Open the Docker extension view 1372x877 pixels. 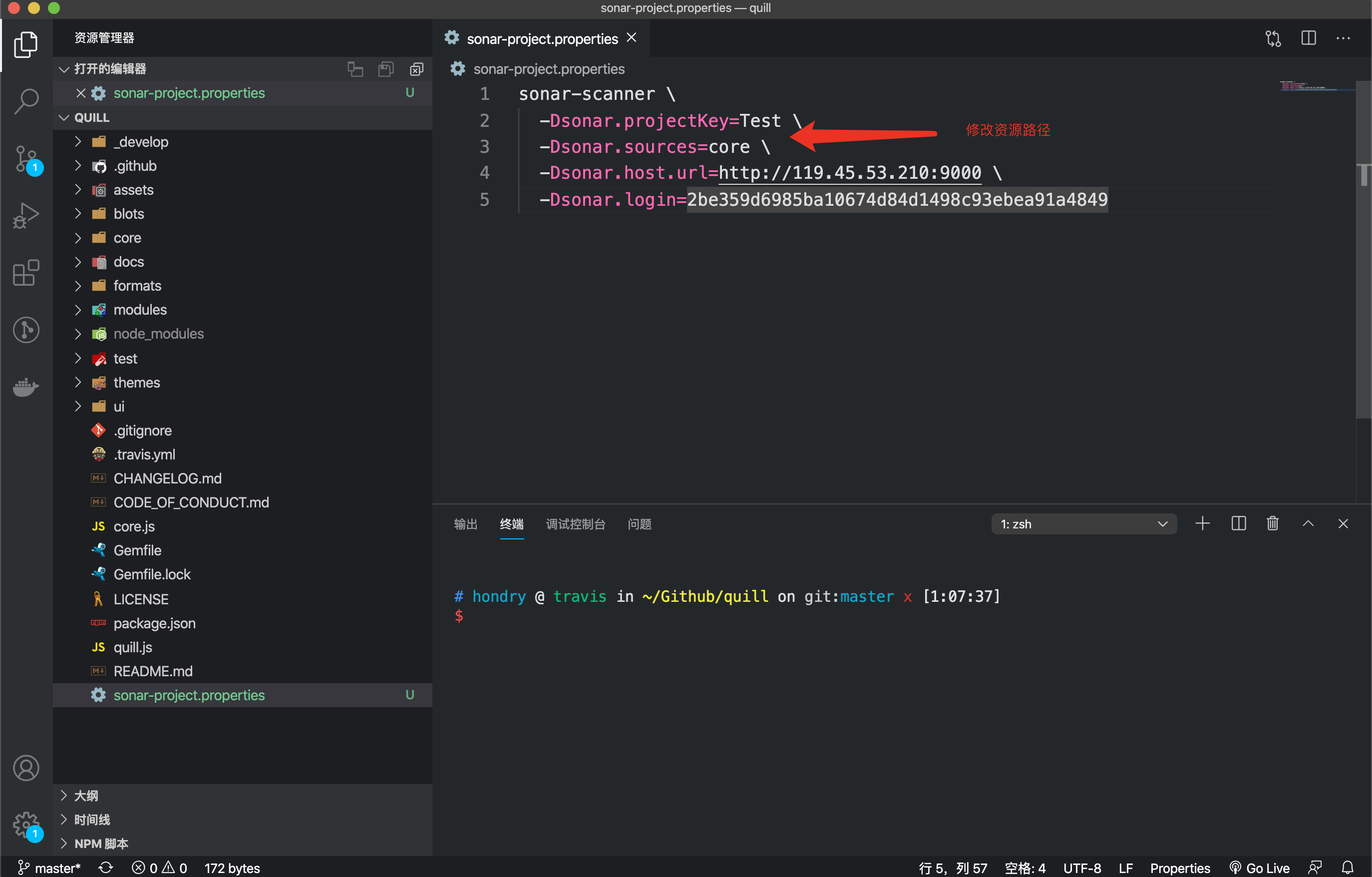[25, 387]
